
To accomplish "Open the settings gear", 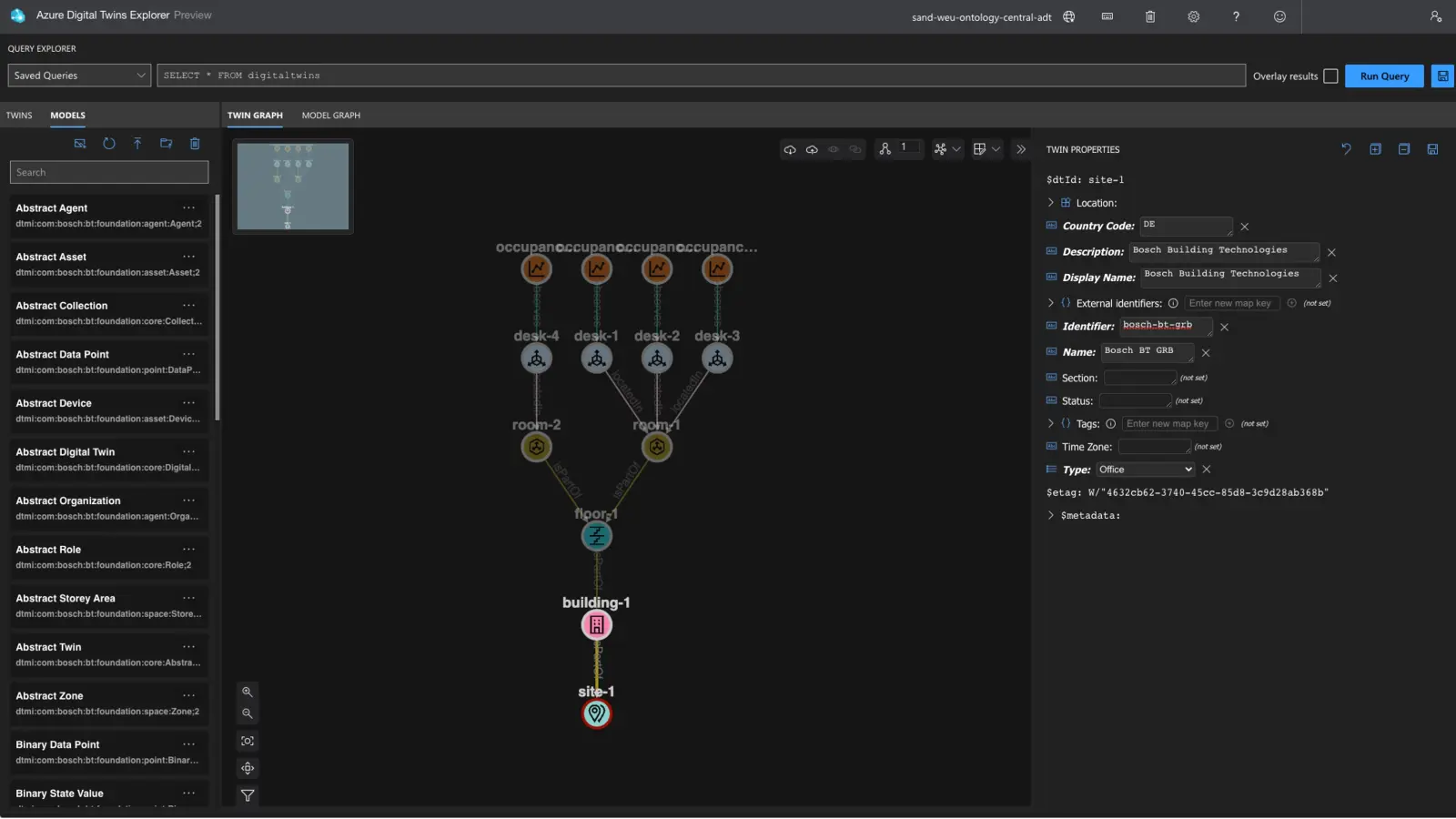I will point(1194,16).
